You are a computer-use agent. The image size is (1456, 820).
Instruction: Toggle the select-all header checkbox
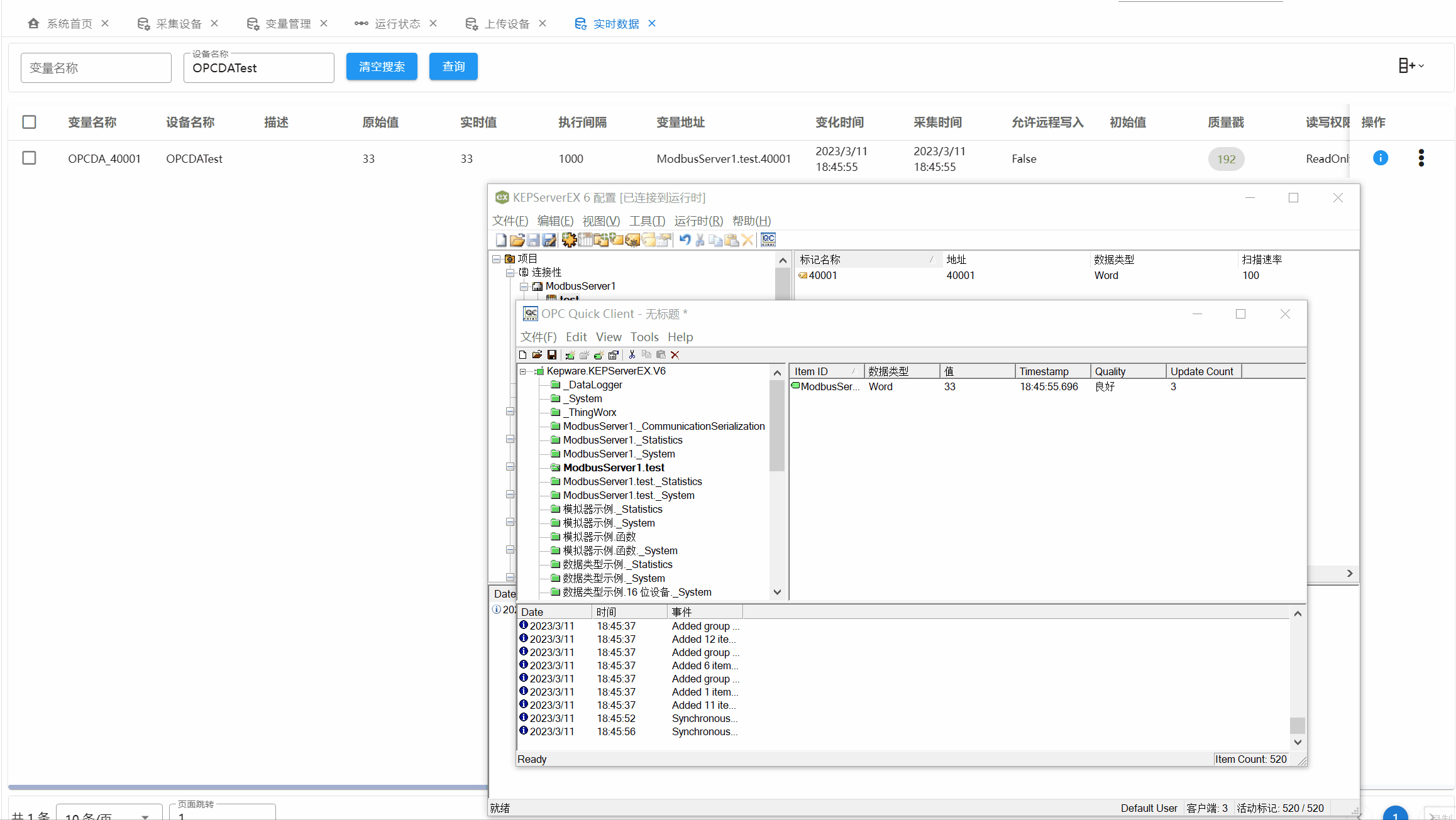click(29, 122)
